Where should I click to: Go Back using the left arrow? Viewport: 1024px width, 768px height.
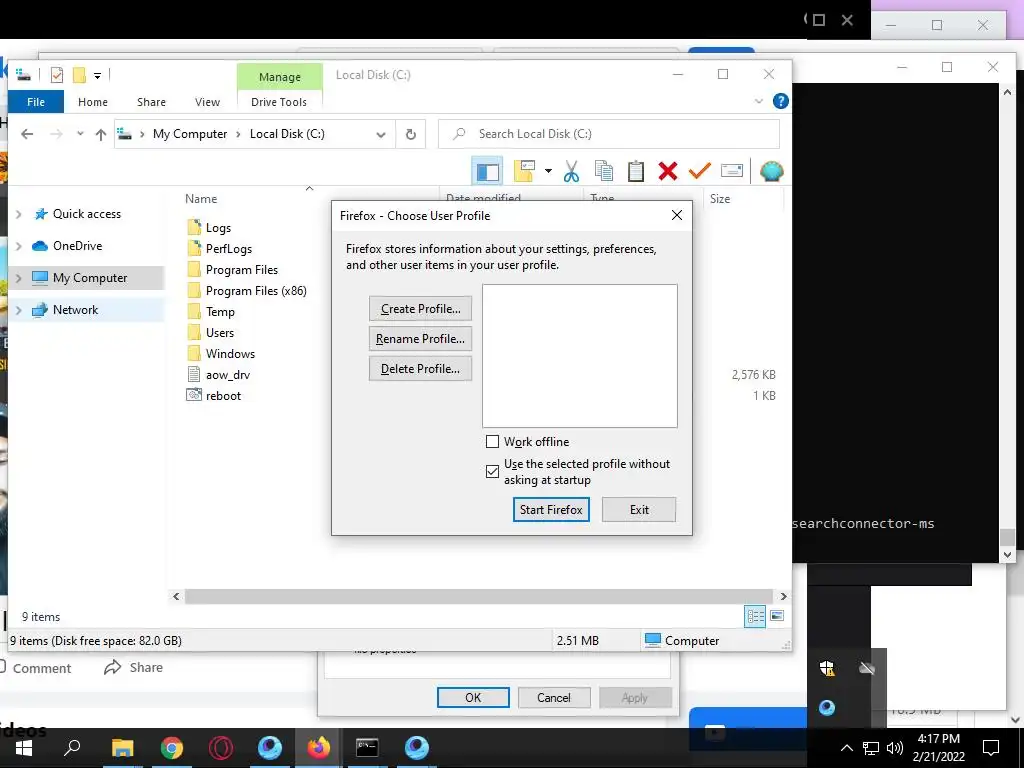(x=27, y=134)
